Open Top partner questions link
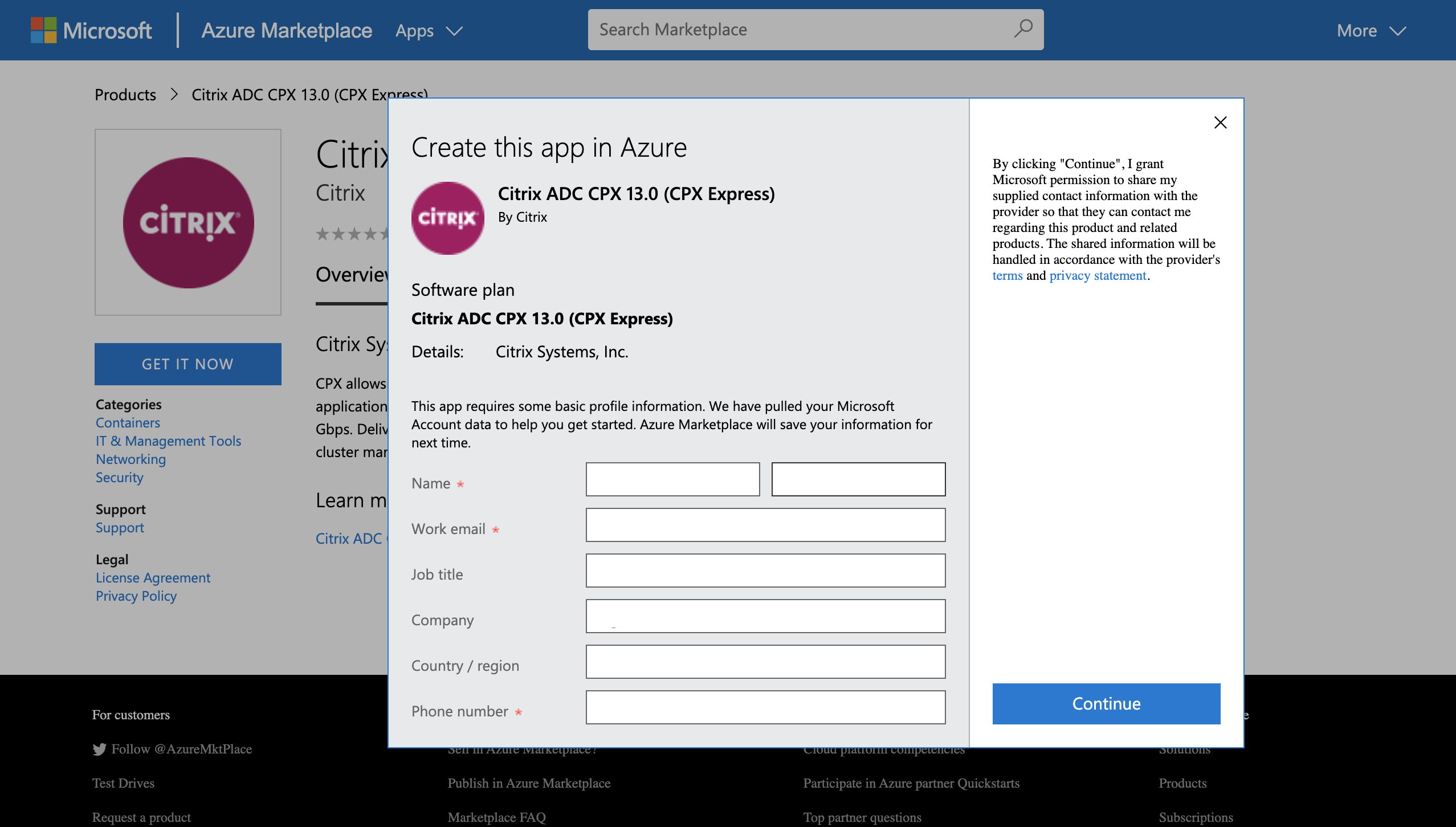The width and height of the screenshot is (1456, 827). (862, 817)
